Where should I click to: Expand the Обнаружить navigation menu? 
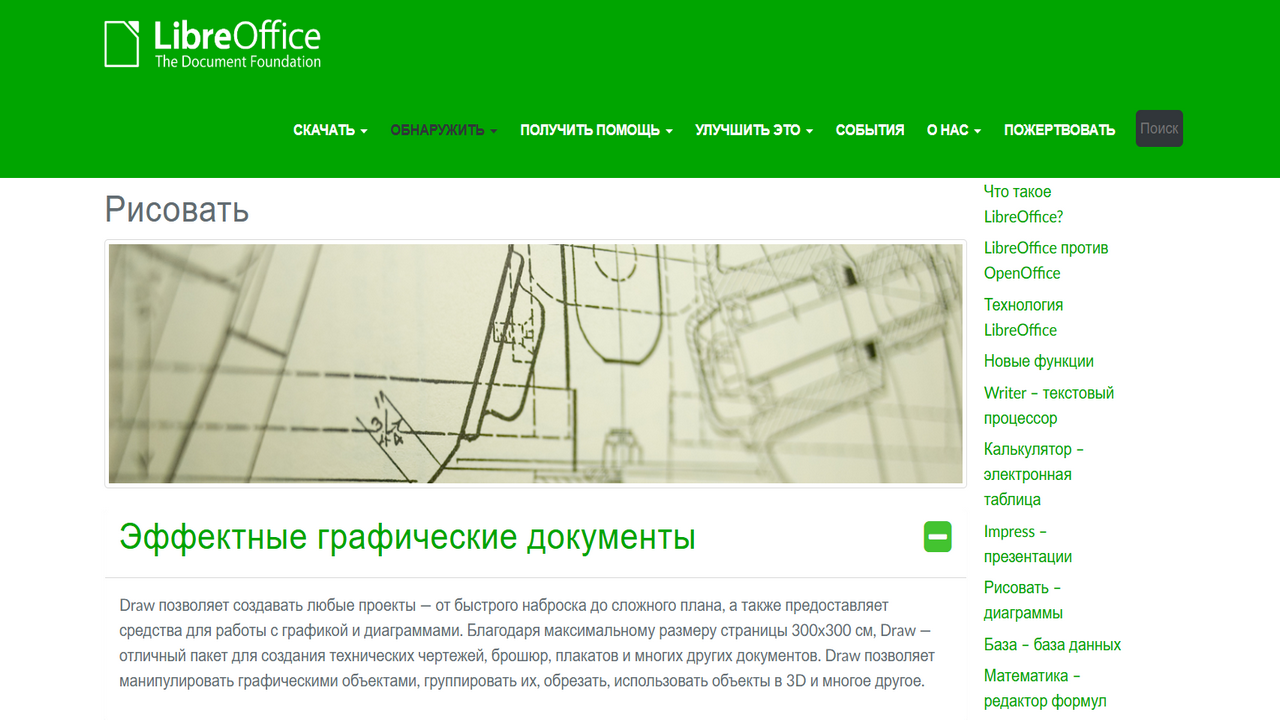point(443,130)
